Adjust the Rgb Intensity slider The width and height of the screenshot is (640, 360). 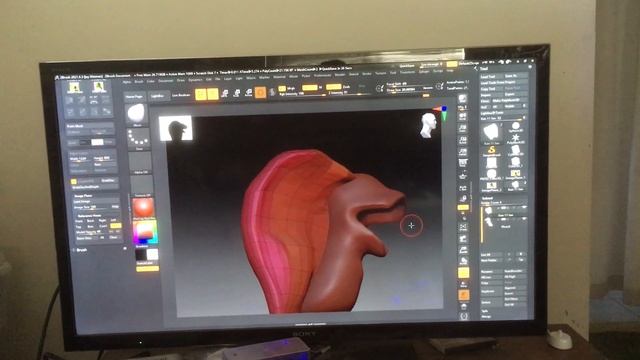(x=302, y=94)
